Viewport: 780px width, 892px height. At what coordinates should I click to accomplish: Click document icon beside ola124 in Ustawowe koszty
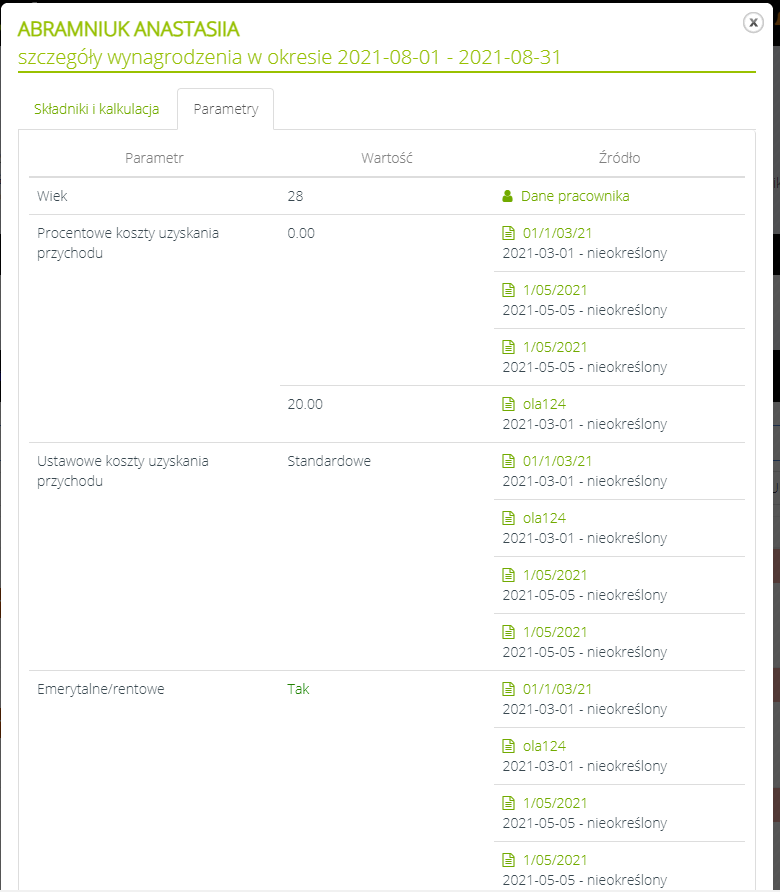(507, 518)
